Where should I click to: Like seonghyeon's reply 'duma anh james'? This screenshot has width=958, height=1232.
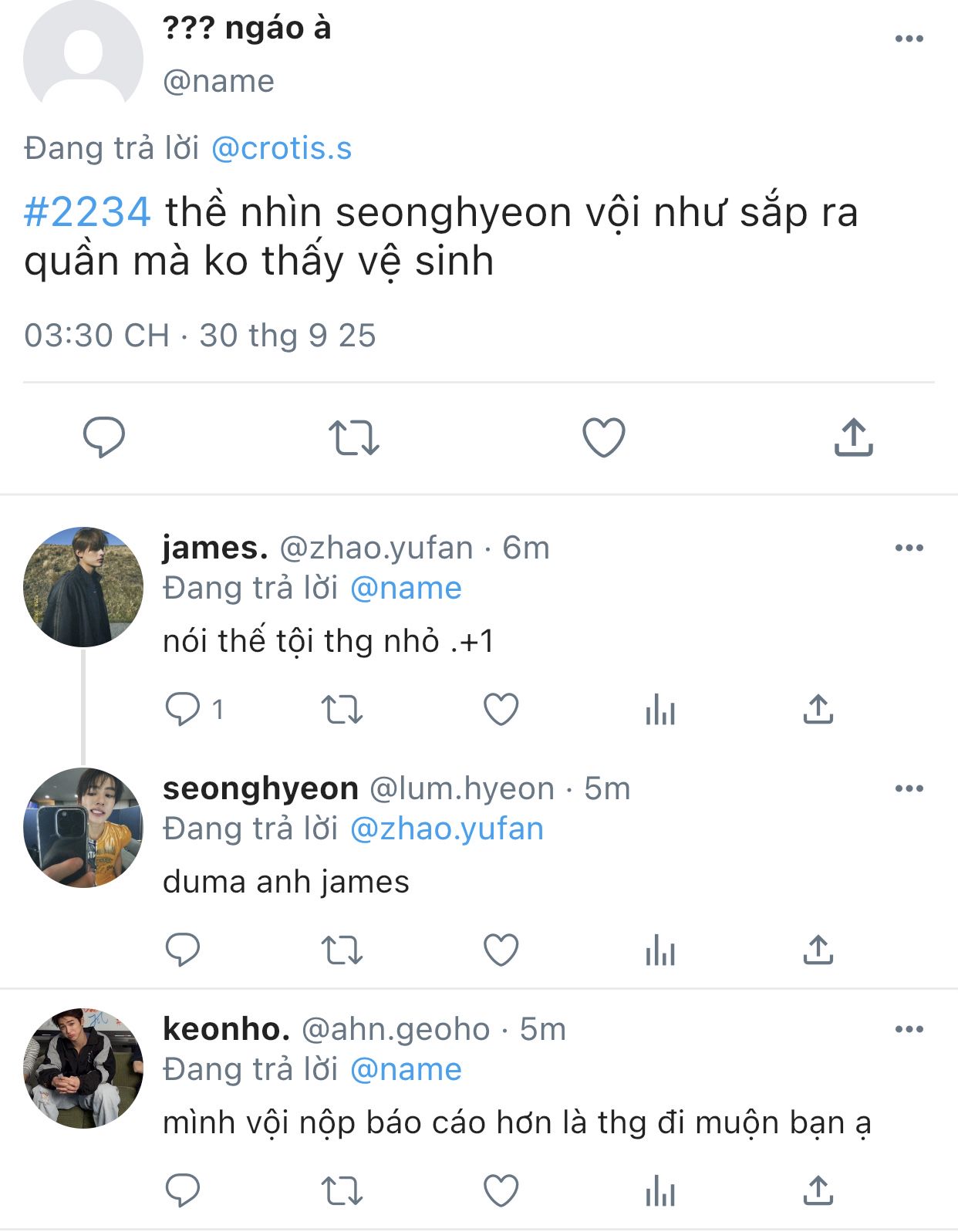[x=501, y=950]
